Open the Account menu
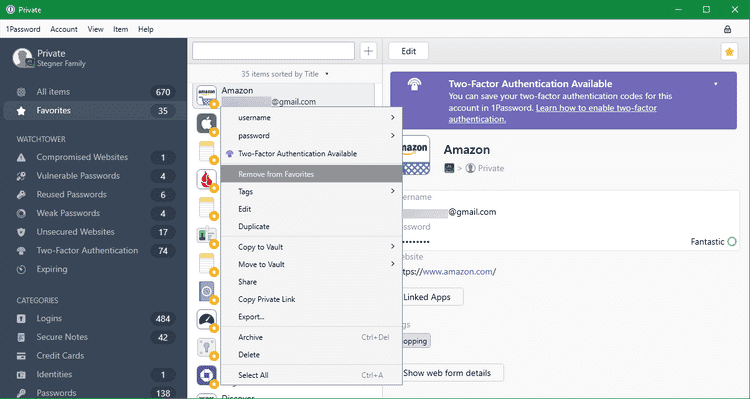Screen dimensions: 750x399 click(64, 29)
